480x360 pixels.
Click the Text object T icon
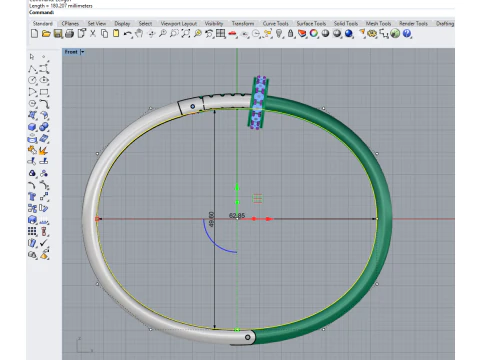pos(32,197)
